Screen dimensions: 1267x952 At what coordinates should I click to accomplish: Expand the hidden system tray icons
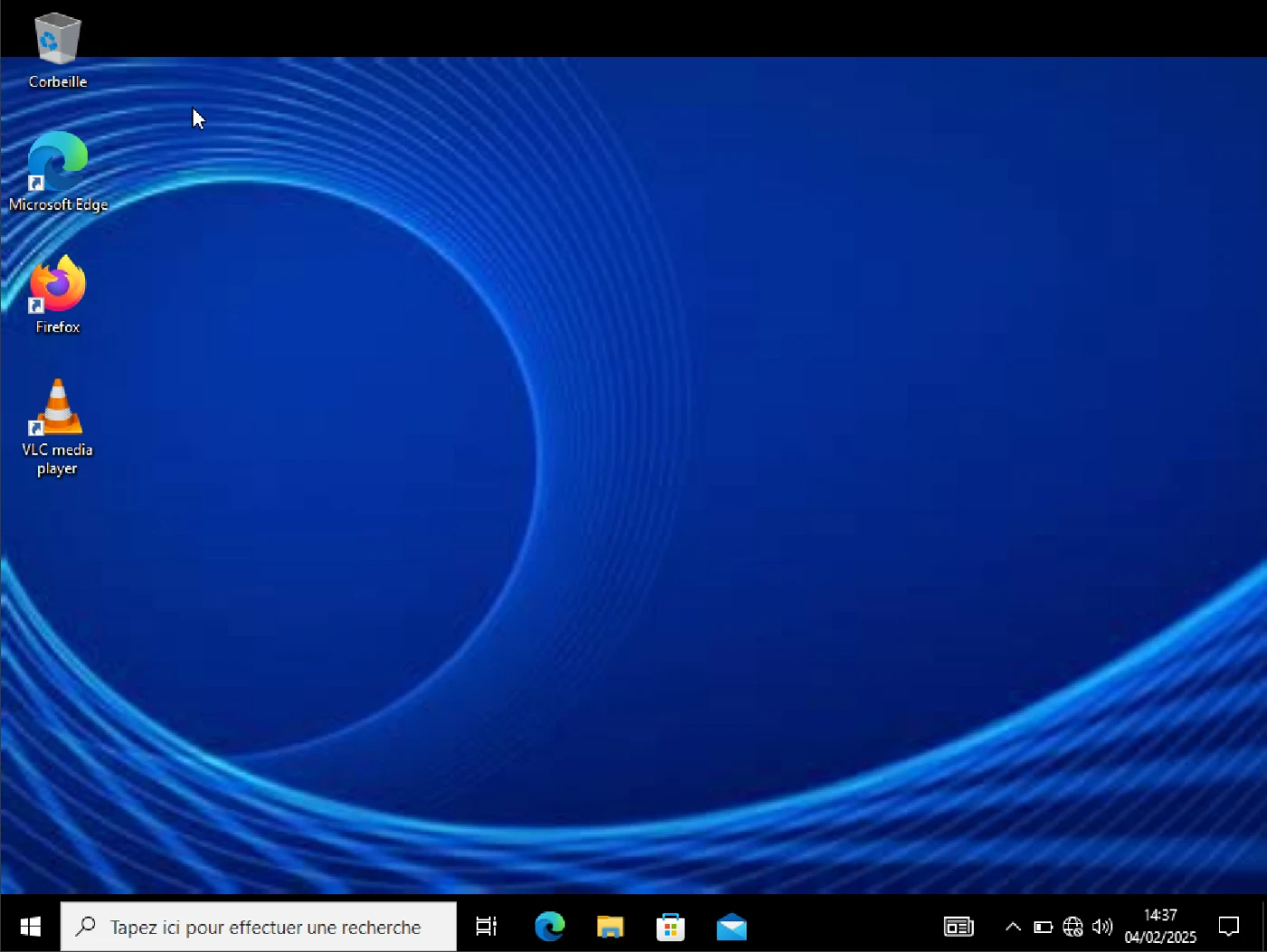[x=1014, y=927]
